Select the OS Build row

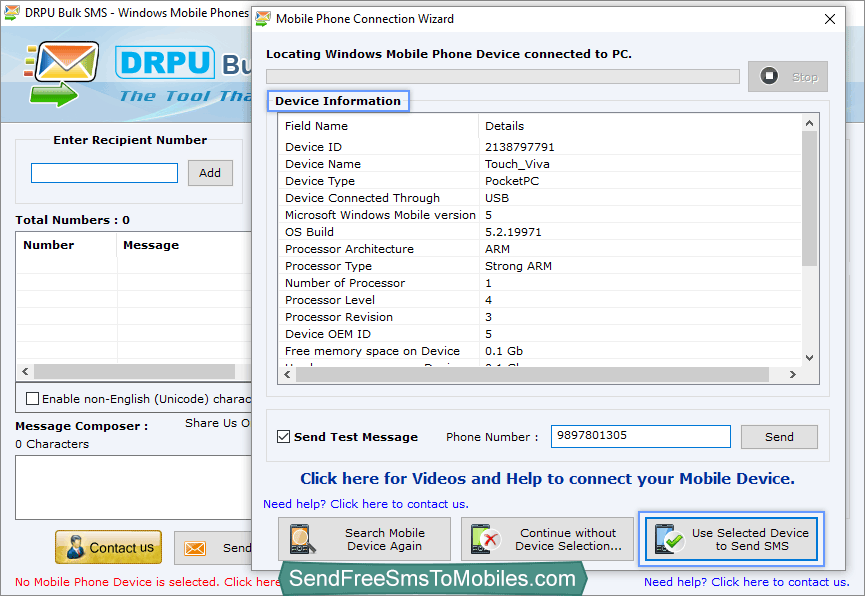pos(540,232)
